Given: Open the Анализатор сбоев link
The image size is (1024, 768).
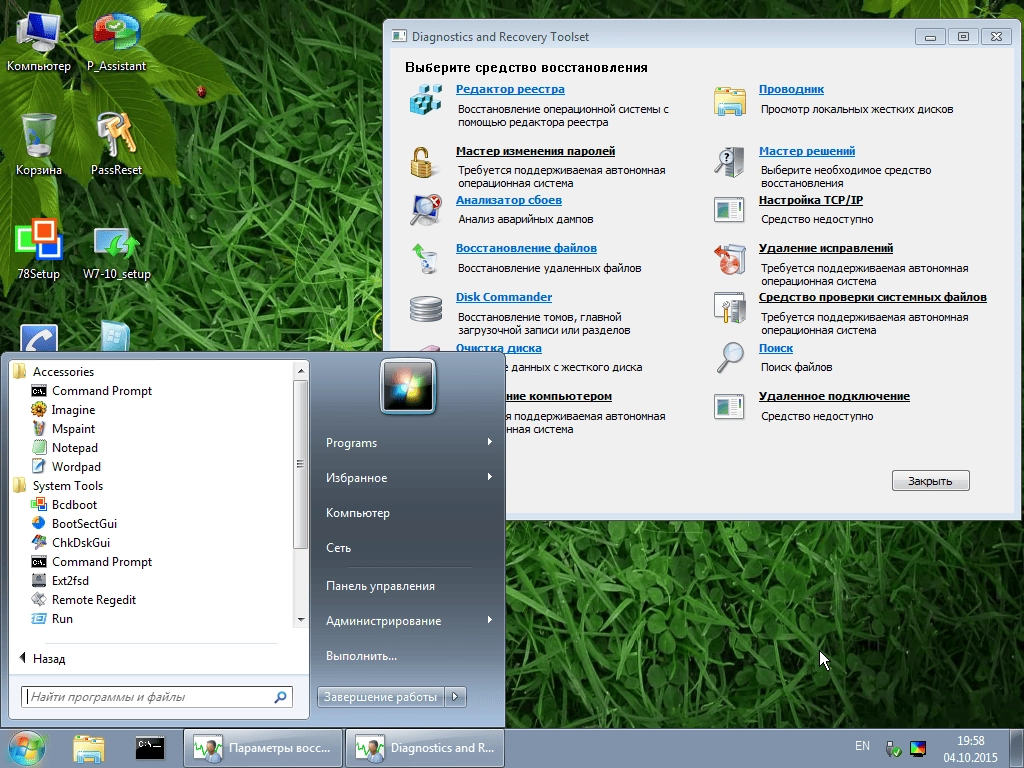Looking at the screenshot, I should click(x=509, y=200).
